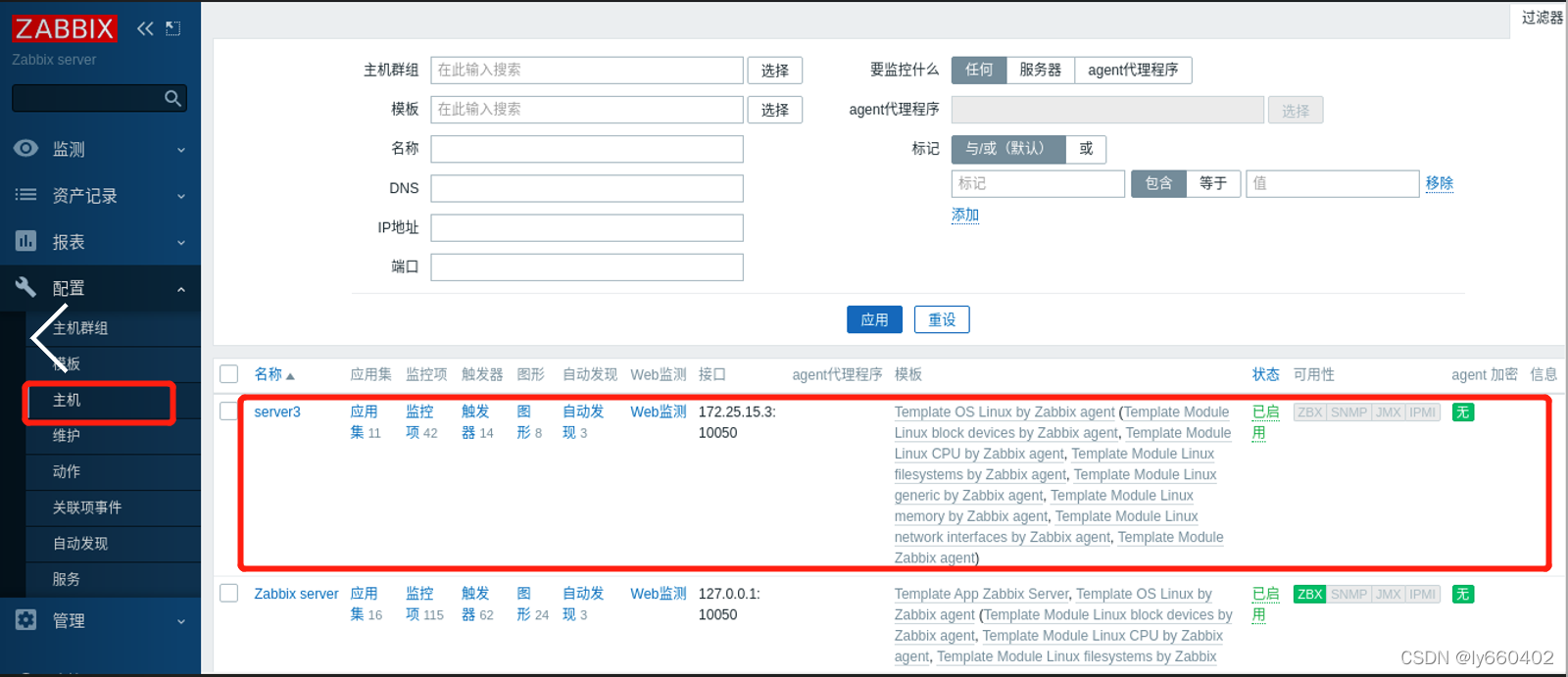The height and width of the screenshot is (677, 1568).
Task: Click the 资产记录 list icon
Action: (26, 195)
